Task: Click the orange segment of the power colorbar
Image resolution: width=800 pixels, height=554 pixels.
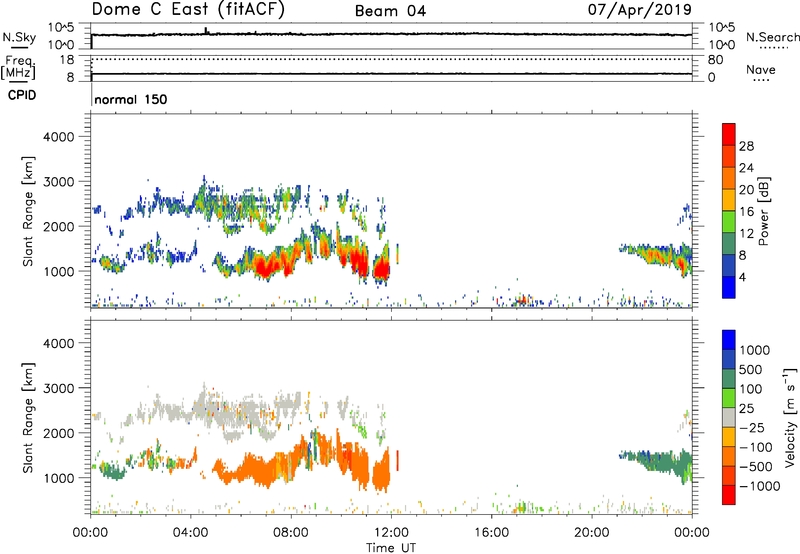Action: (729, 178)
